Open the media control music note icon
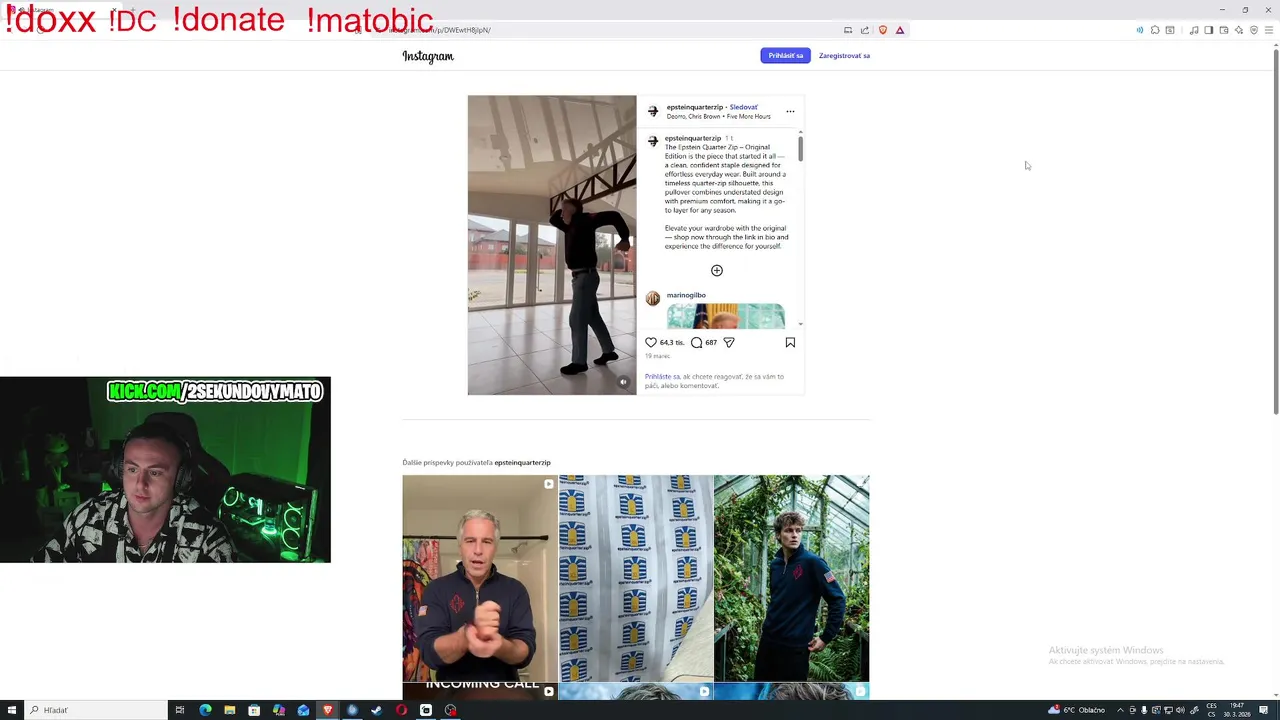Image resolution: width=1280 pixels, height=720 pixels. click(1194, 30)
